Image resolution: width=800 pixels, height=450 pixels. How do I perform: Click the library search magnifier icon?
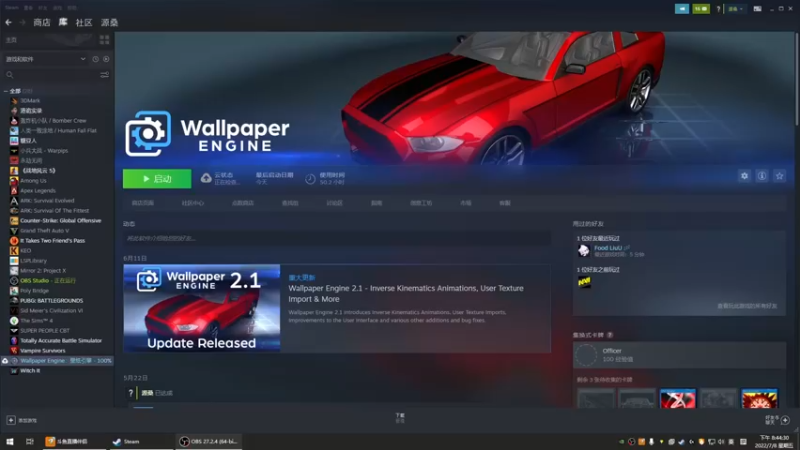pyautogui.click(x=10, y=75)
